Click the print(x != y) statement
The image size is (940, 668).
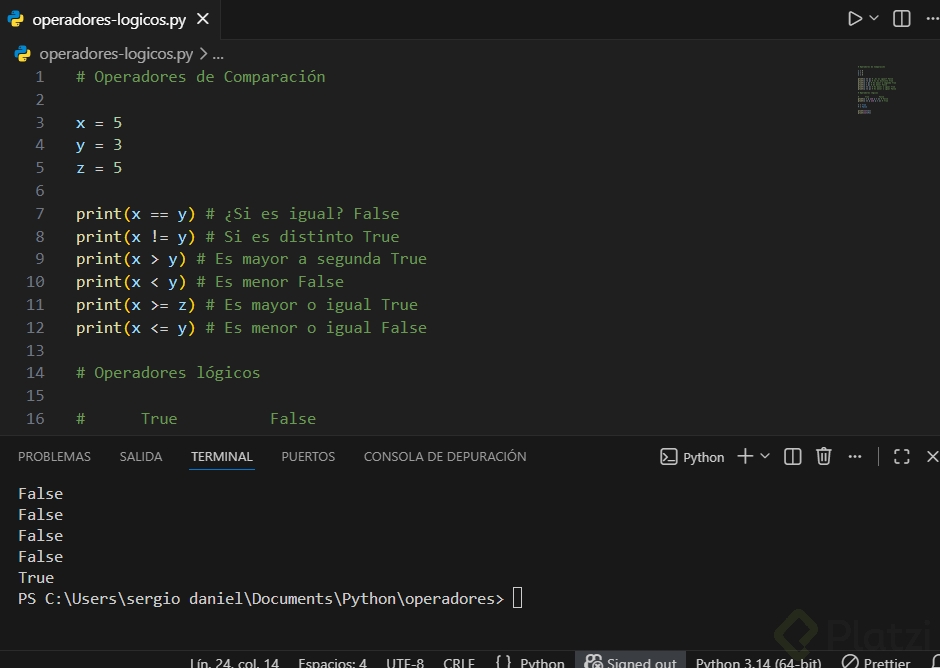click(135, 237)
